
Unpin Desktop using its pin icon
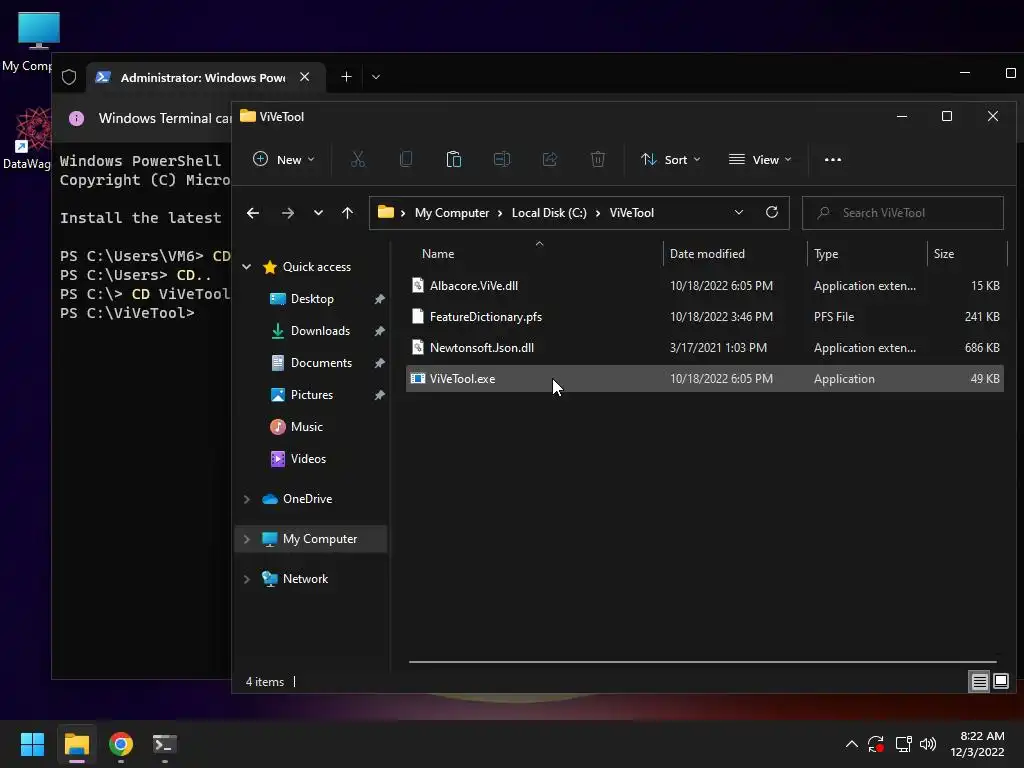(379, 299)
